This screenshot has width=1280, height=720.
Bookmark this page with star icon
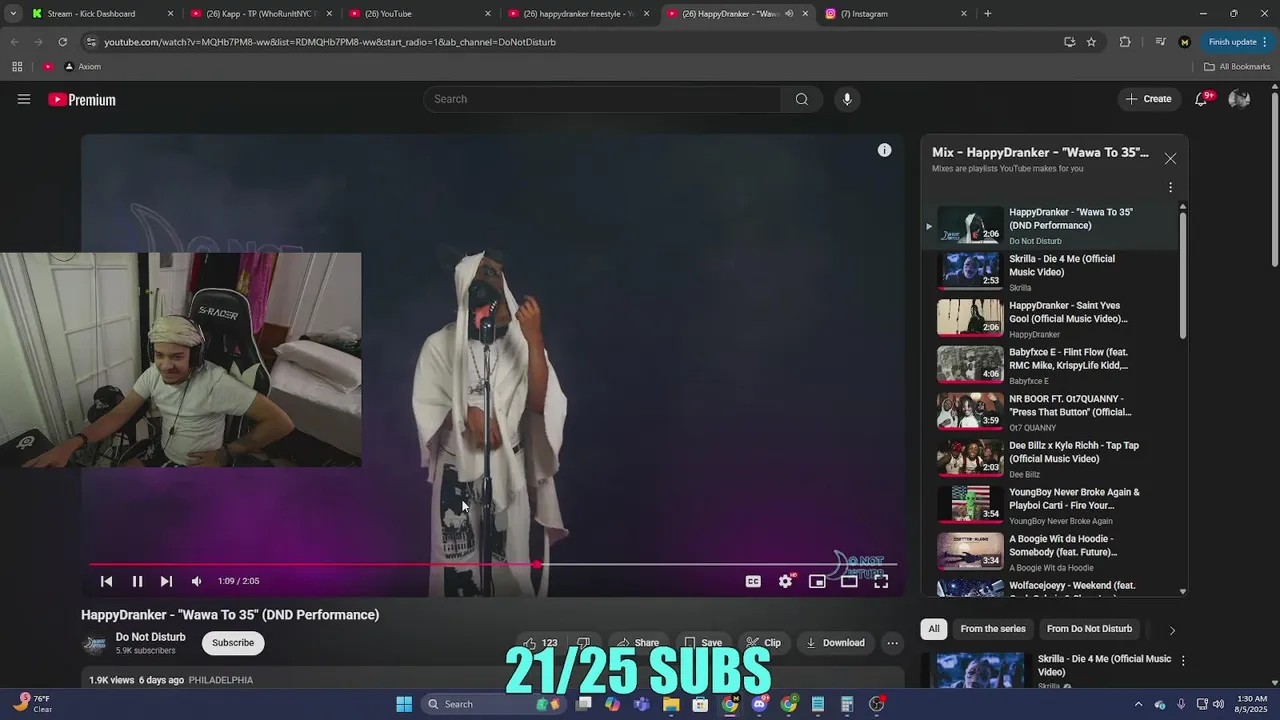pos(1091,42)
